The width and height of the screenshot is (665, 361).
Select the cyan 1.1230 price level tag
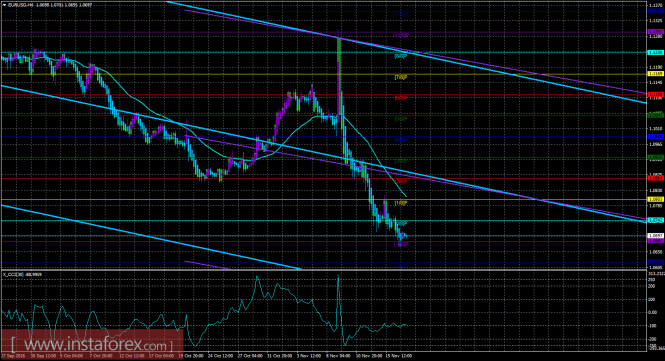(655, 52)
